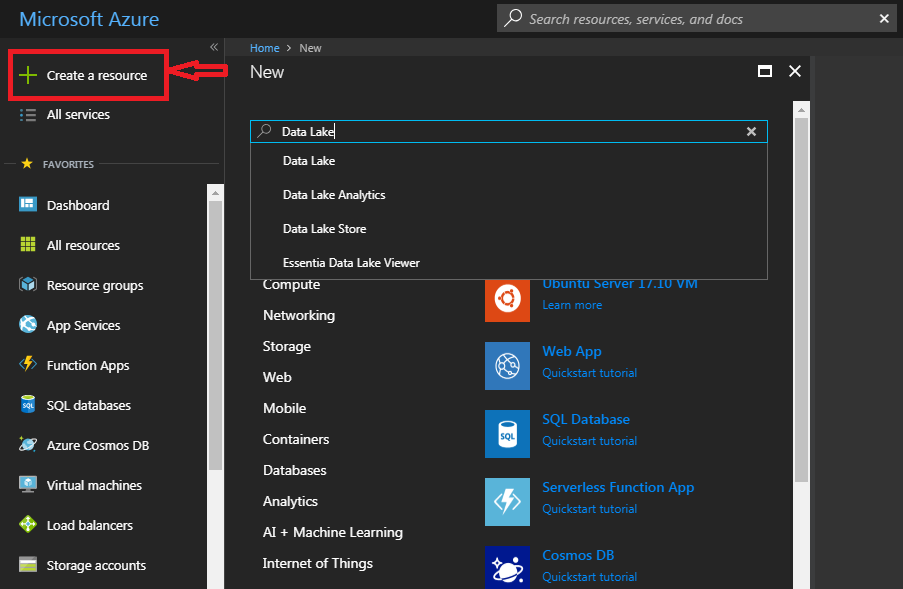Click the sidebar favorites scrollbar thumb
The height and width of the screenshot is (589, 903).
215,336
